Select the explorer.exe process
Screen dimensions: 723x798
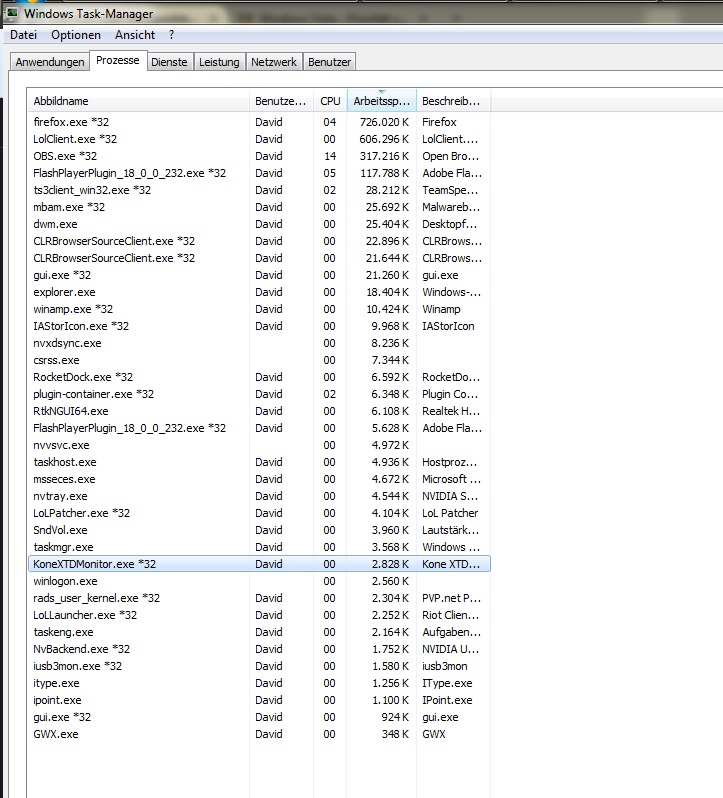click(259, 292)
